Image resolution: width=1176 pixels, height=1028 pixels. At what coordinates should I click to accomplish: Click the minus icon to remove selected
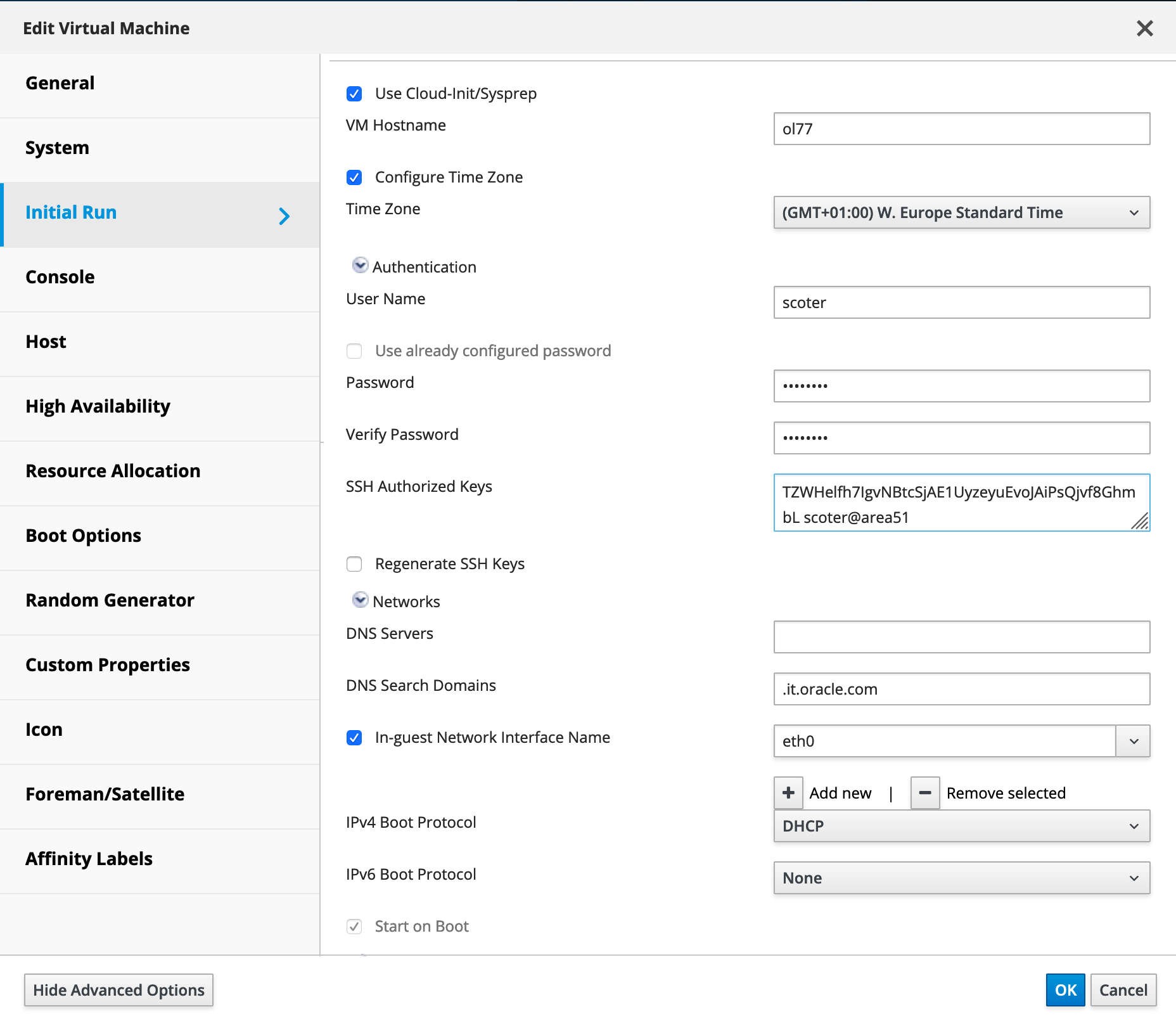(924, 793)
